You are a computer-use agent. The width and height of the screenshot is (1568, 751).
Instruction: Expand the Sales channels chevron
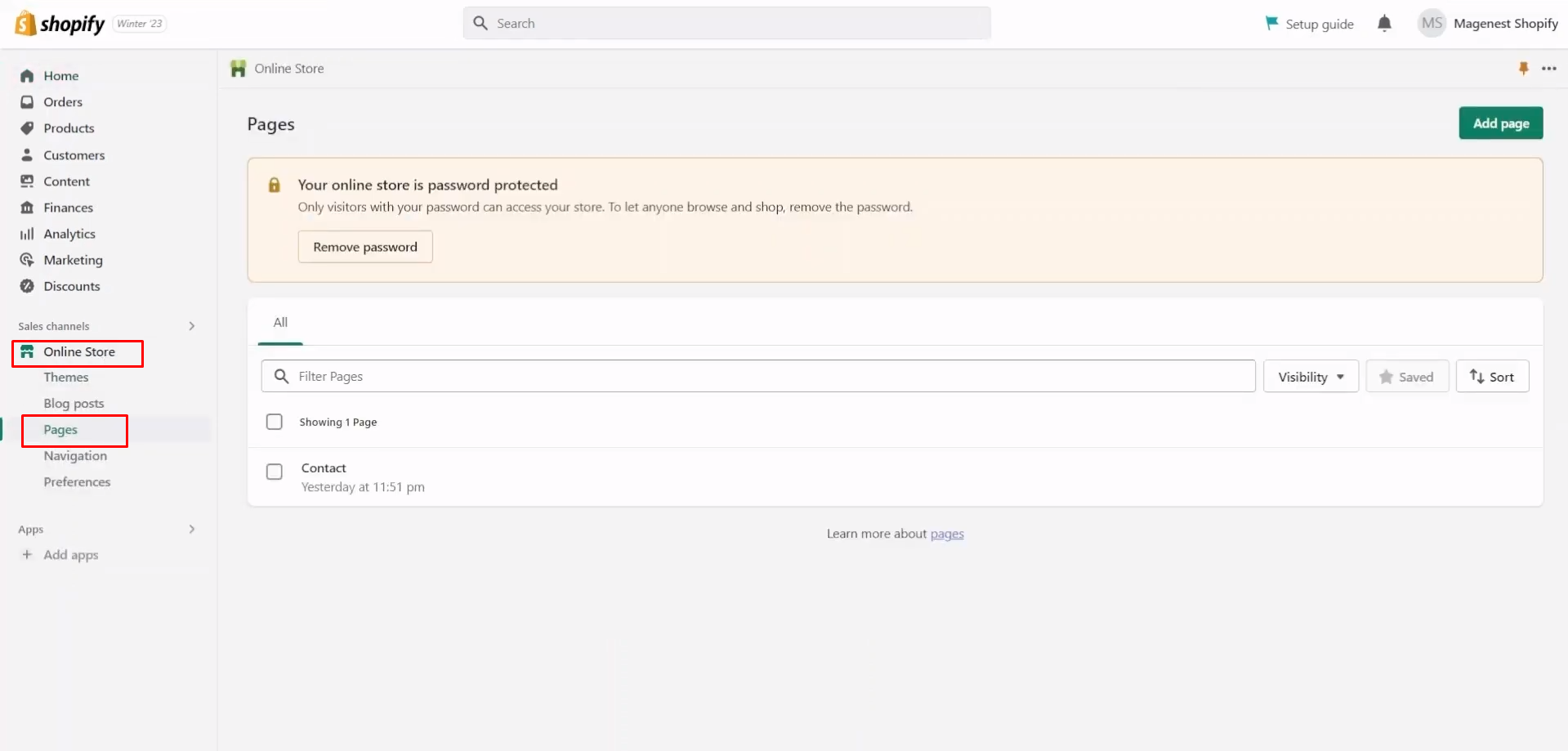[x=192, y=326]
